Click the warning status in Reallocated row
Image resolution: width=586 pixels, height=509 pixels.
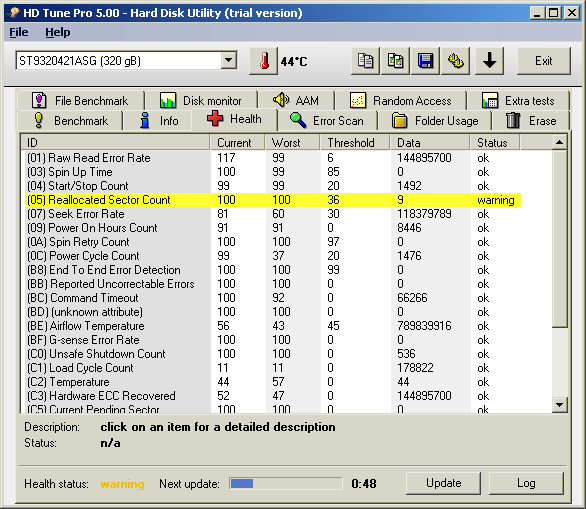pyautogui.click(x=496, y=200)
